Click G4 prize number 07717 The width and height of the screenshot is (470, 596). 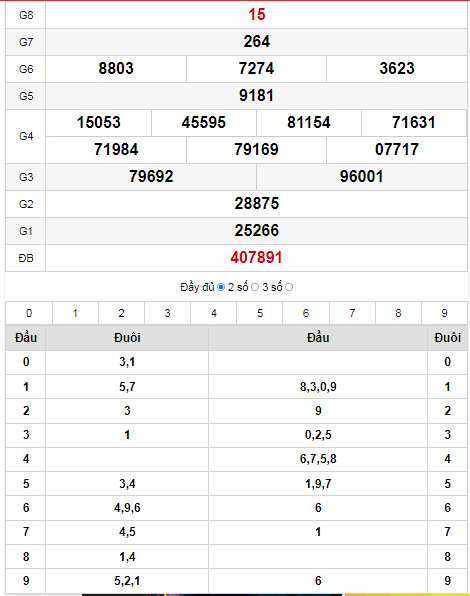click(x=397, y=150)
